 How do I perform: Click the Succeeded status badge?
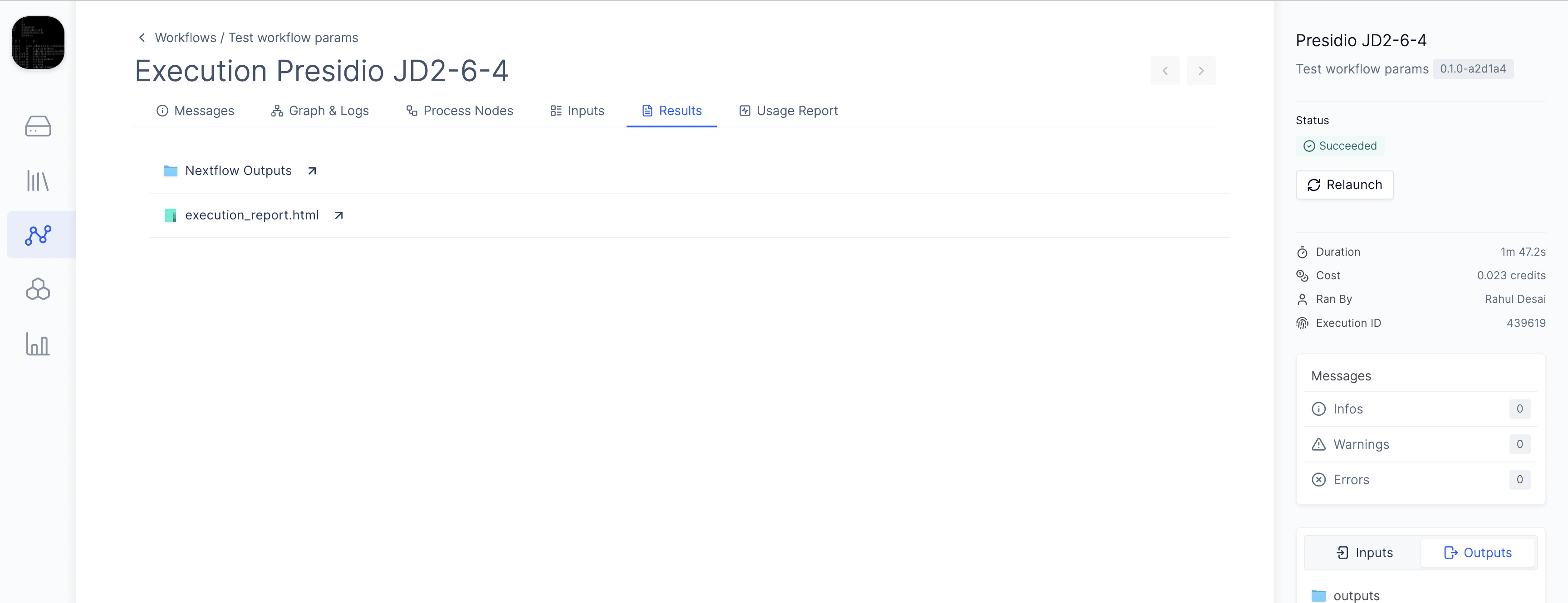pyautogui.click(x=1340, y=146)
